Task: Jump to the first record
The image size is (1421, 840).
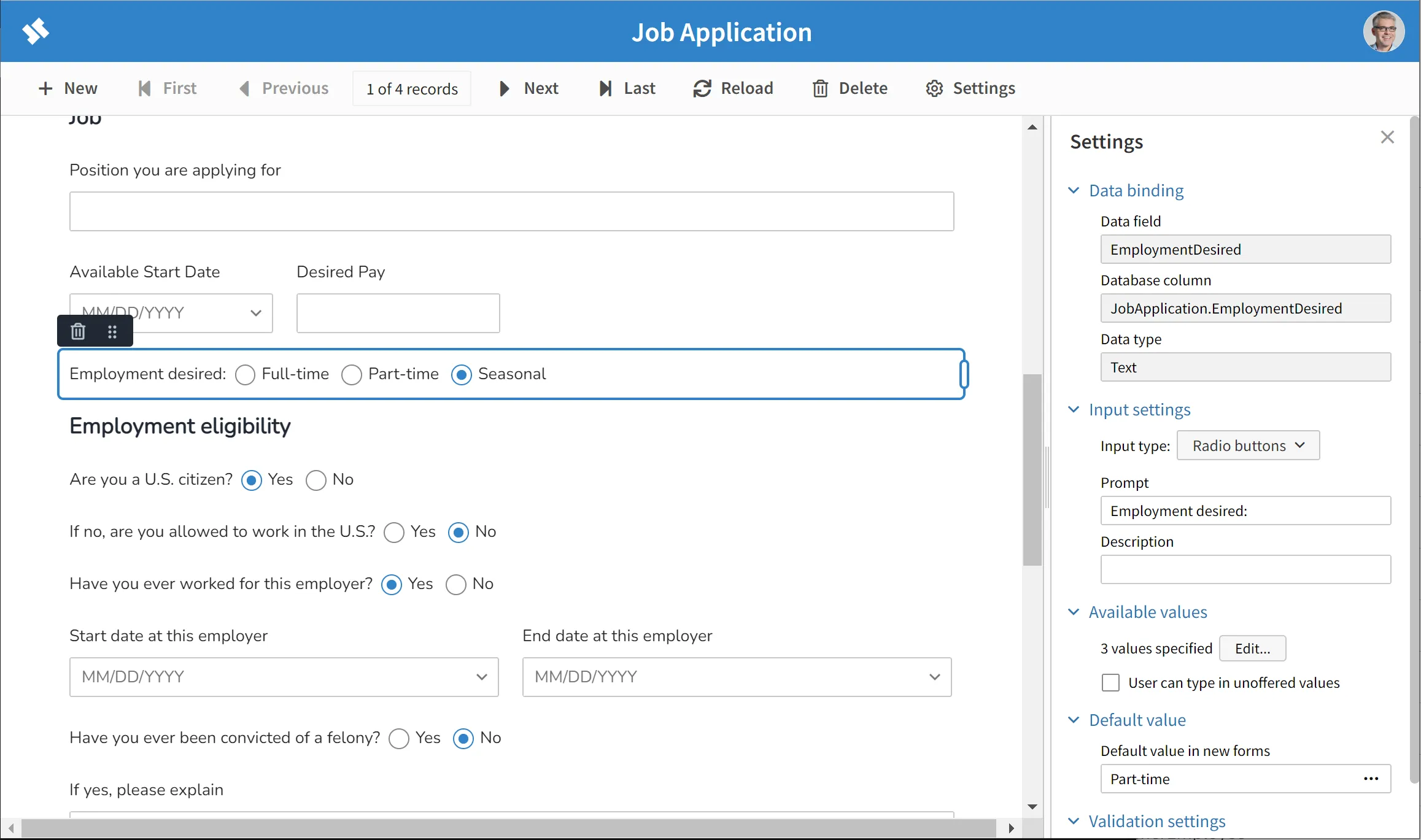Action: pos(167,88)
